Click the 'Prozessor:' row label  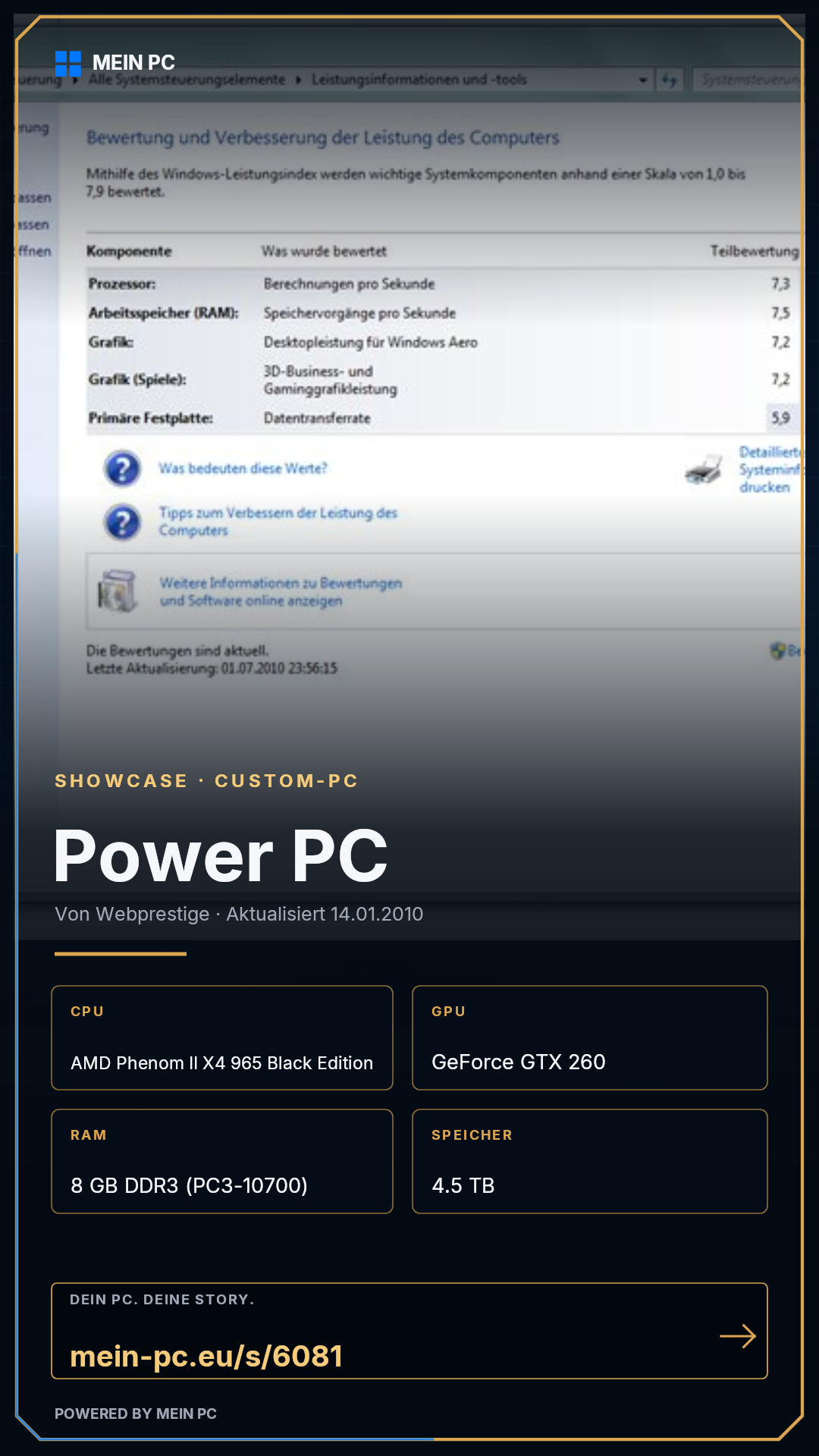(x=122, y=284)
